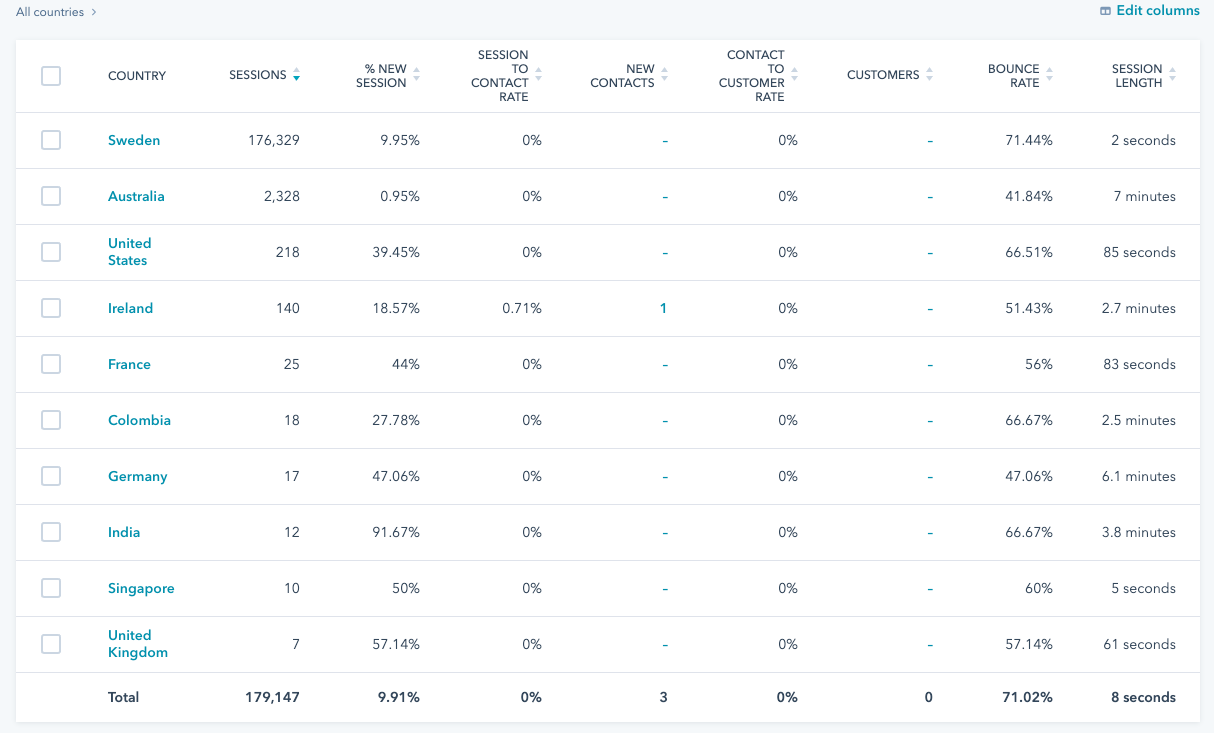Sort the % New Session column
This screenshot has width=1214, height=733.
pyautogui.click(x=415, y=74)
